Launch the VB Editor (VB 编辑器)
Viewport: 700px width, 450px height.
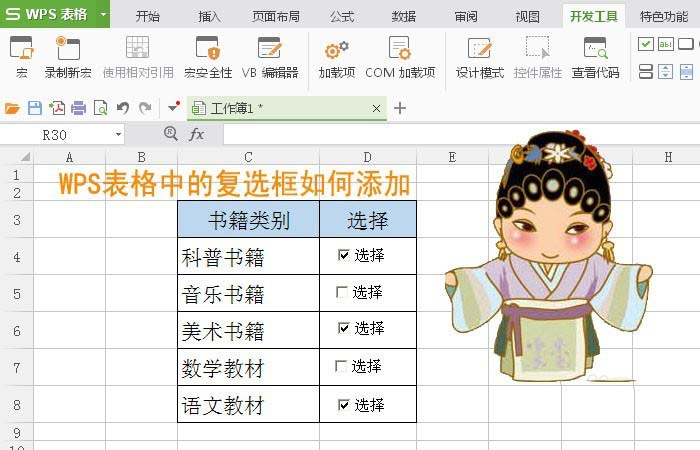pyautogui.click(x=269, y=48)
